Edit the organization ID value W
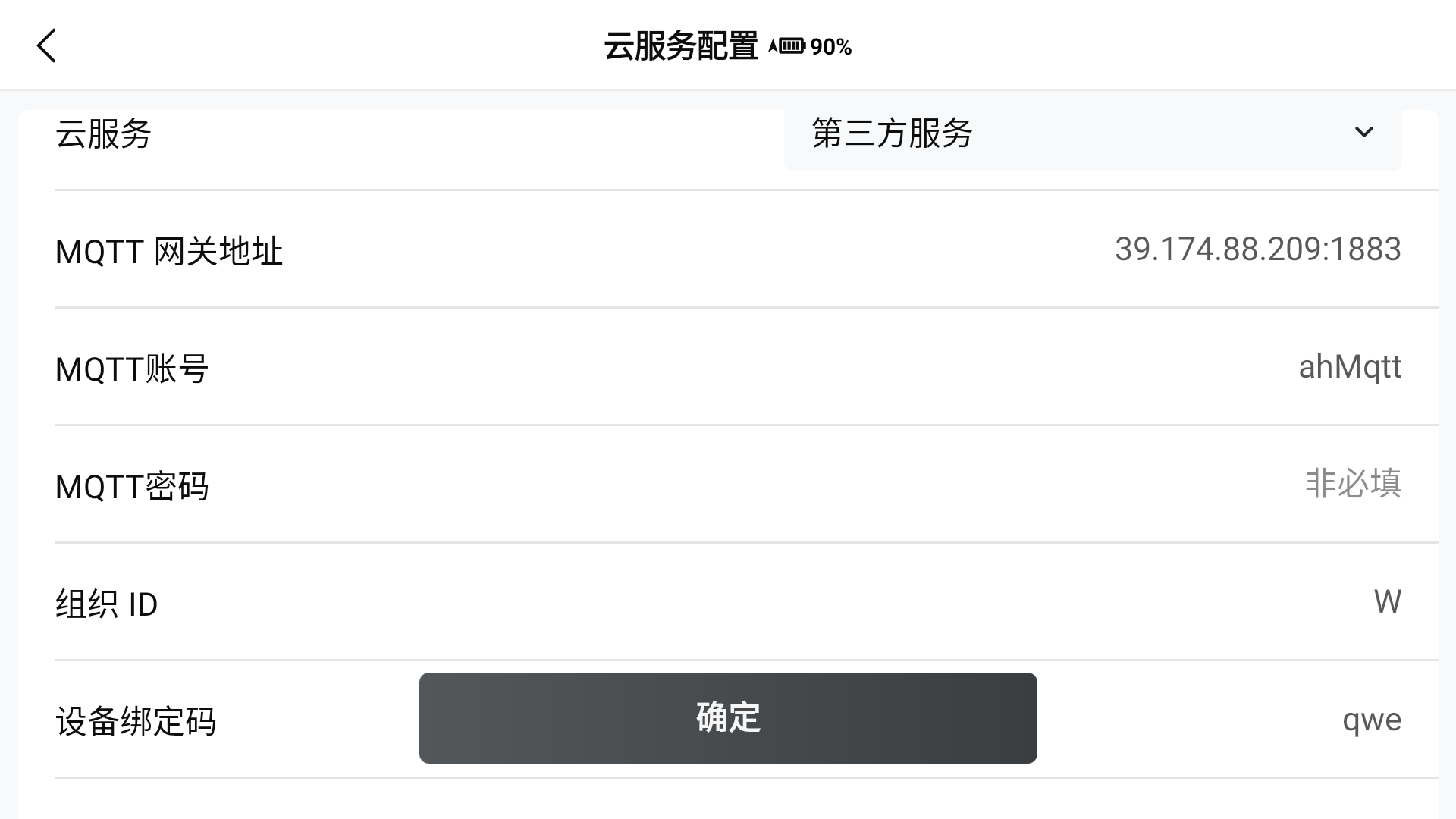The width and height of the screenshot is (1456, 819). tap(1387, 602)
